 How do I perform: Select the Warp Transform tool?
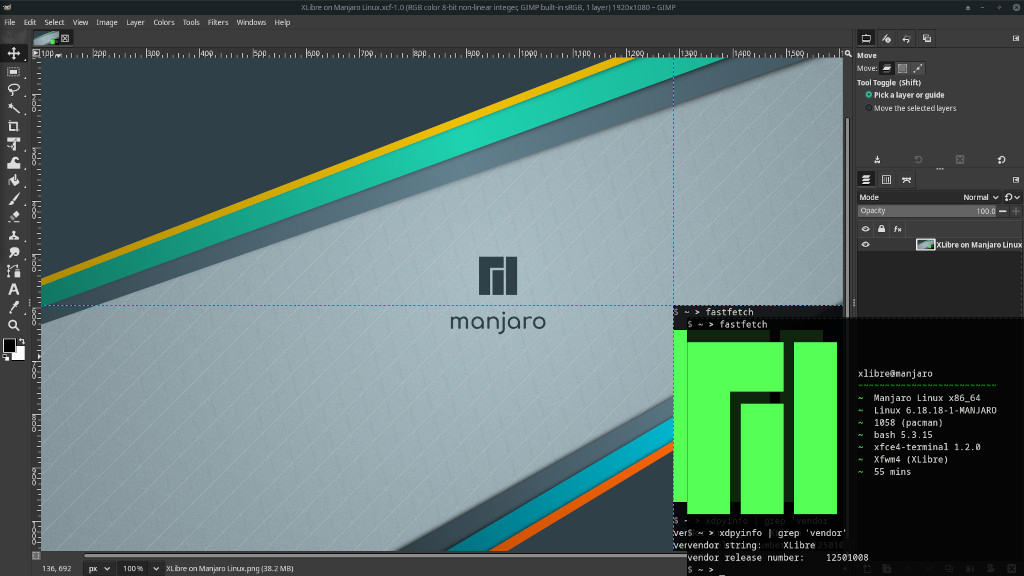[x=14, y=163]
